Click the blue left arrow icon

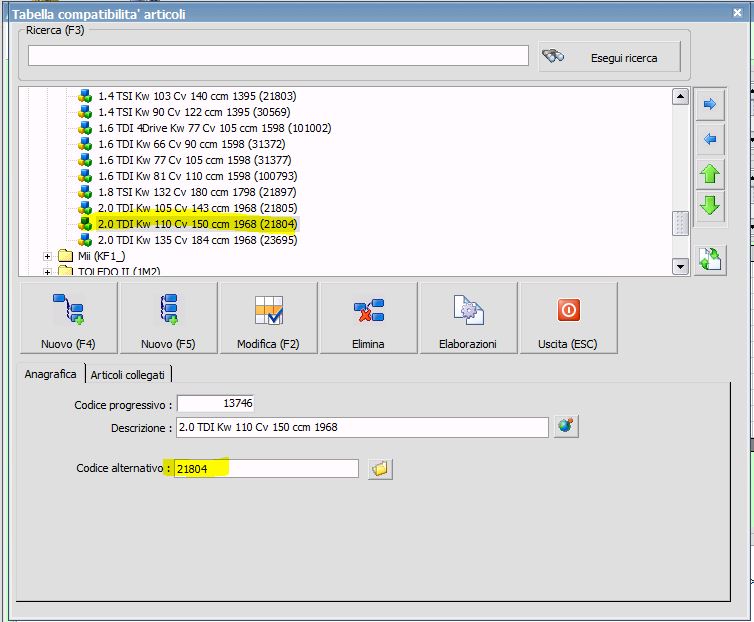tap(710, 140)
